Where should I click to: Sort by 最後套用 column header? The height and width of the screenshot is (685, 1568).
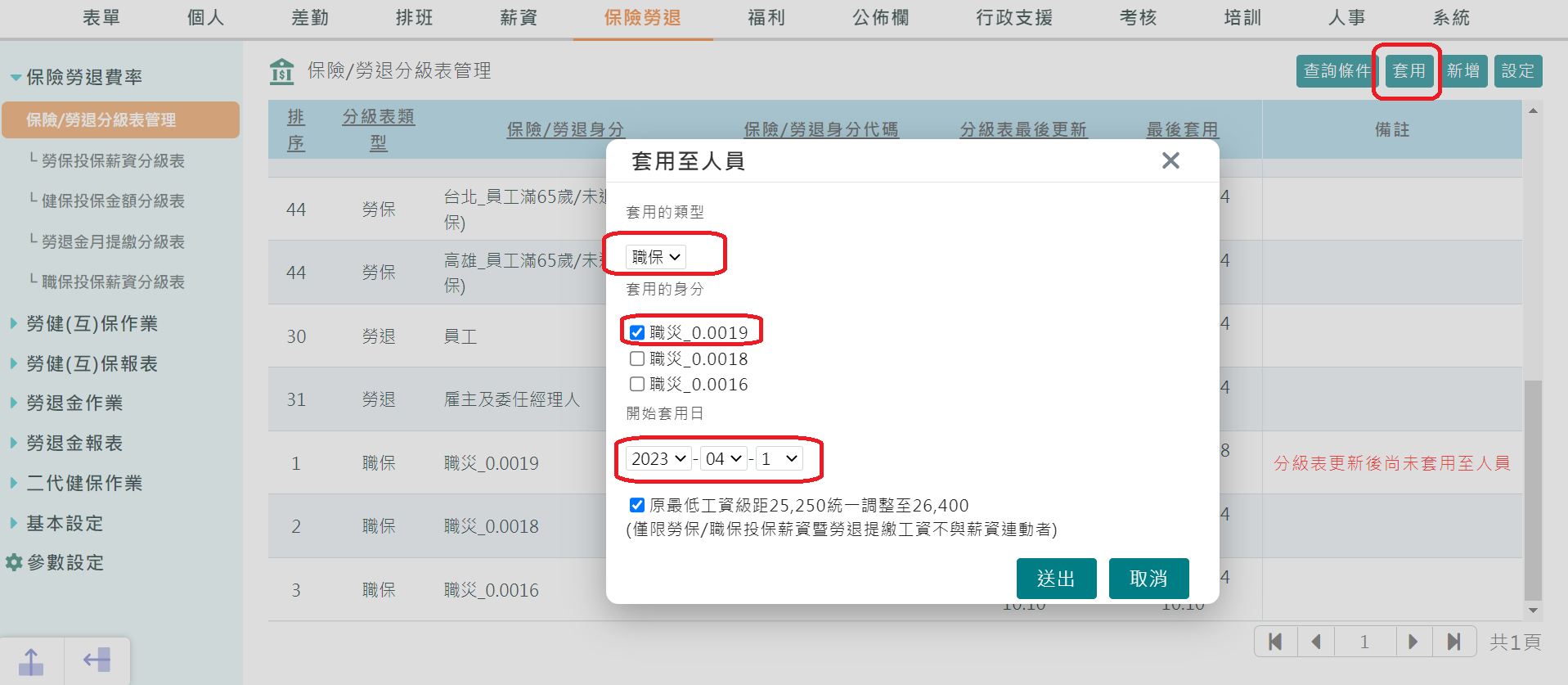(x=1183, y=129)
